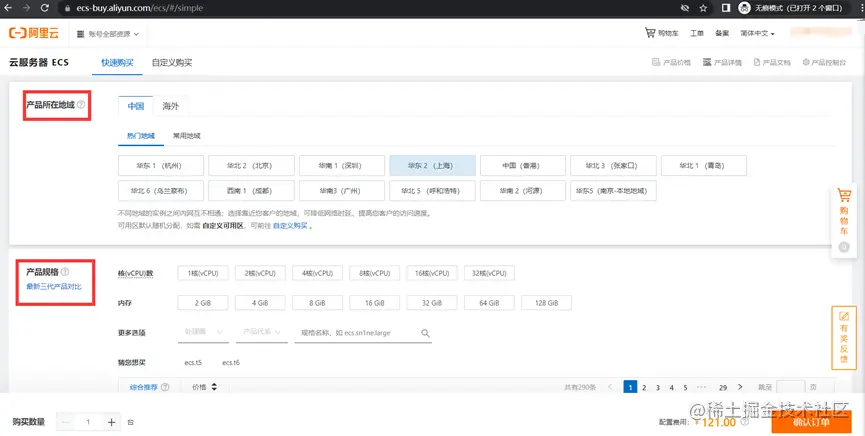Click the help icon beside 产品所在地域
Viewport: 865px width, 436px height.
point(81,104)
